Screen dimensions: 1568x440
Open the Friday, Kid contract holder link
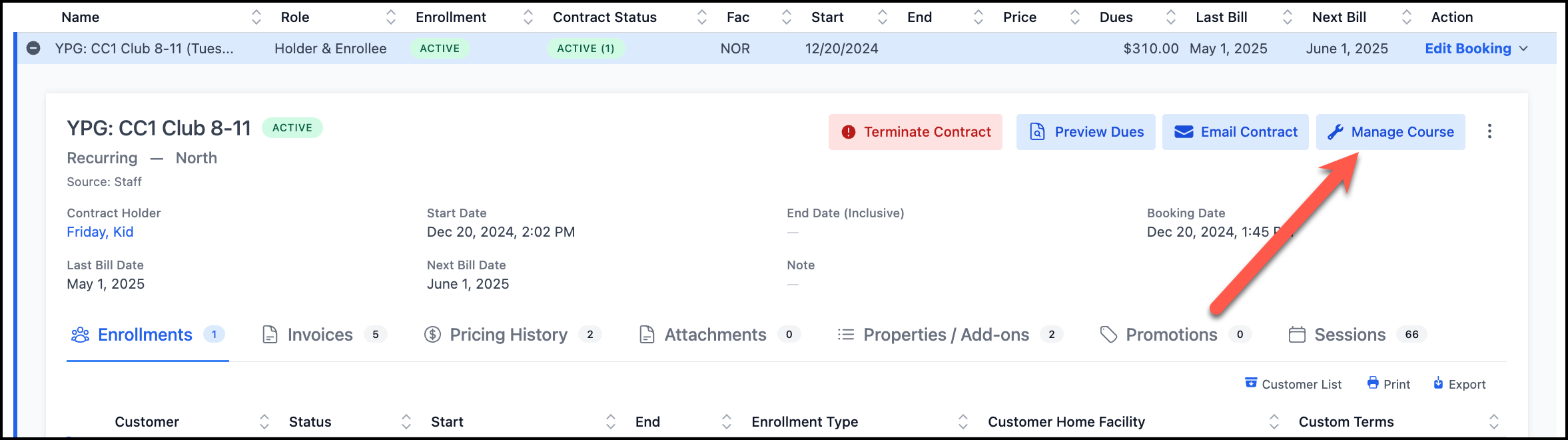click(x=100, y=232)
